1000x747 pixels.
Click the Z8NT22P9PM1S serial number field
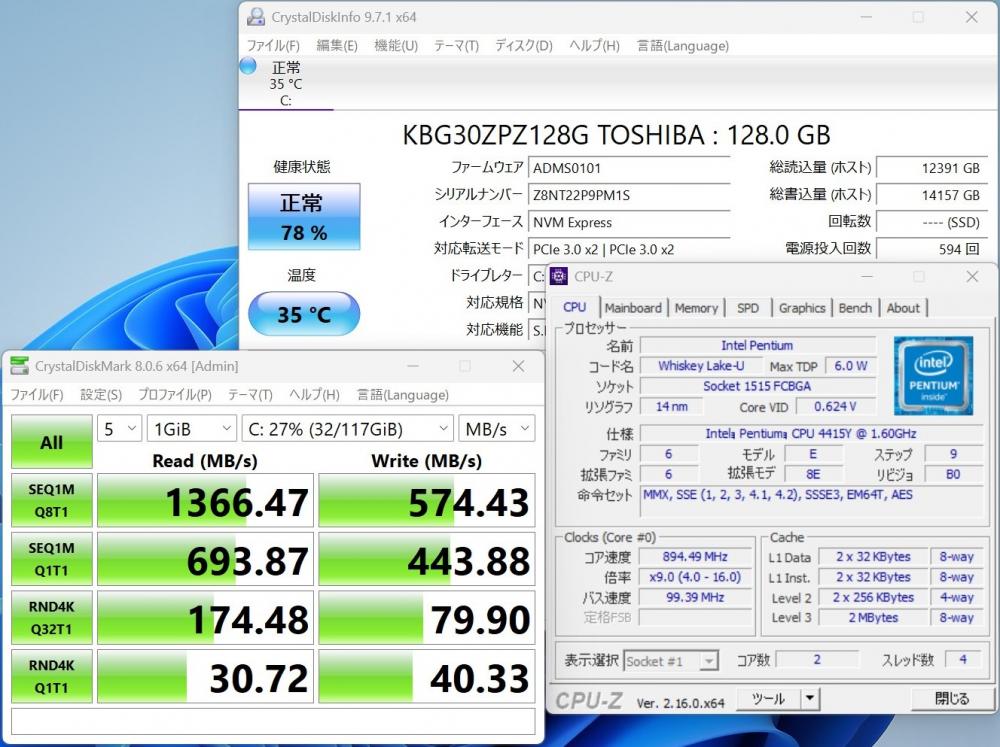point(629,195)
